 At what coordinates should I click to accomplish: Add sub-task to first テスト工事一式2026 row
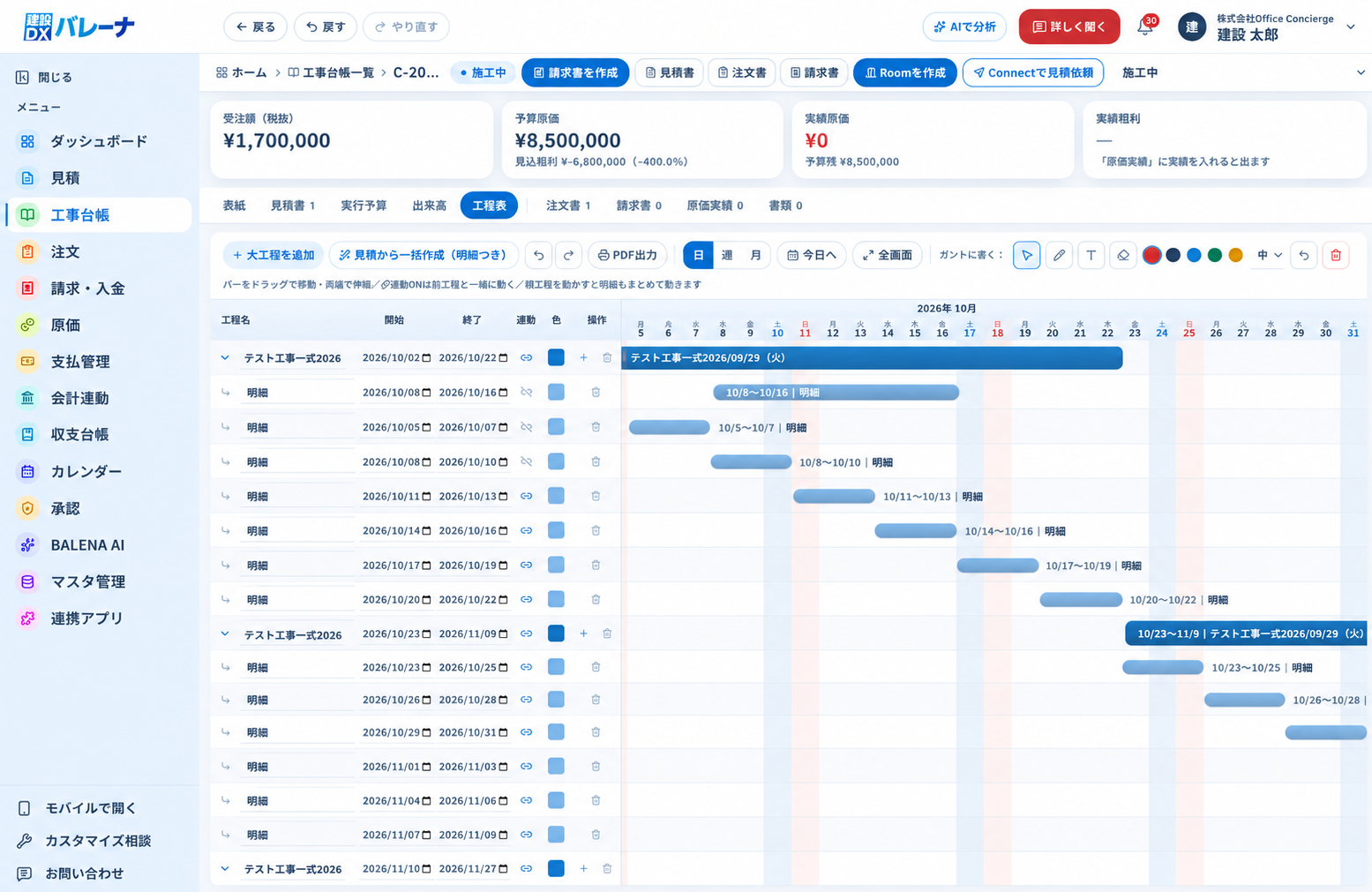point(583,357)
